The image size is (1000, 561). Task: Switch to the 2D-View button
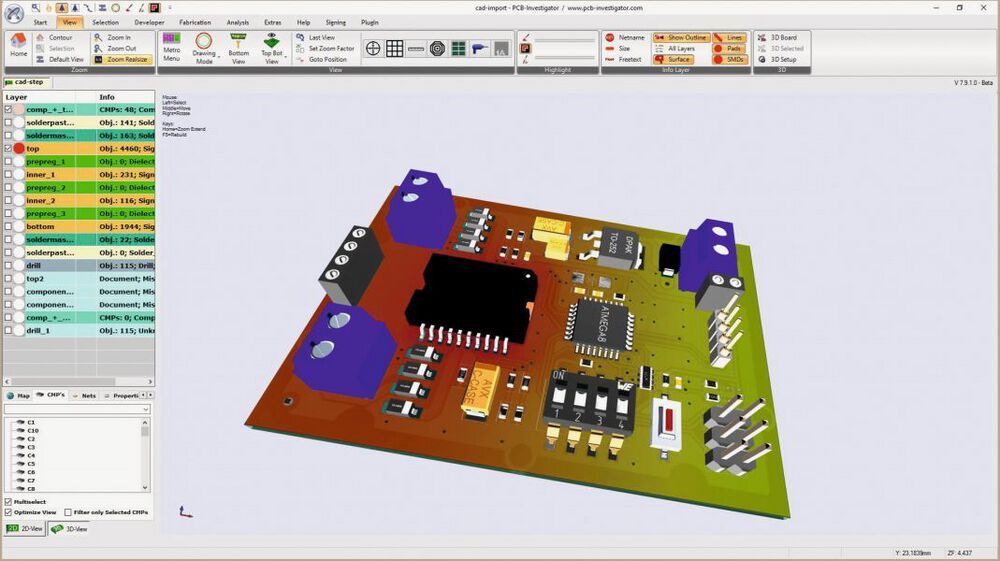coord(25,528)
